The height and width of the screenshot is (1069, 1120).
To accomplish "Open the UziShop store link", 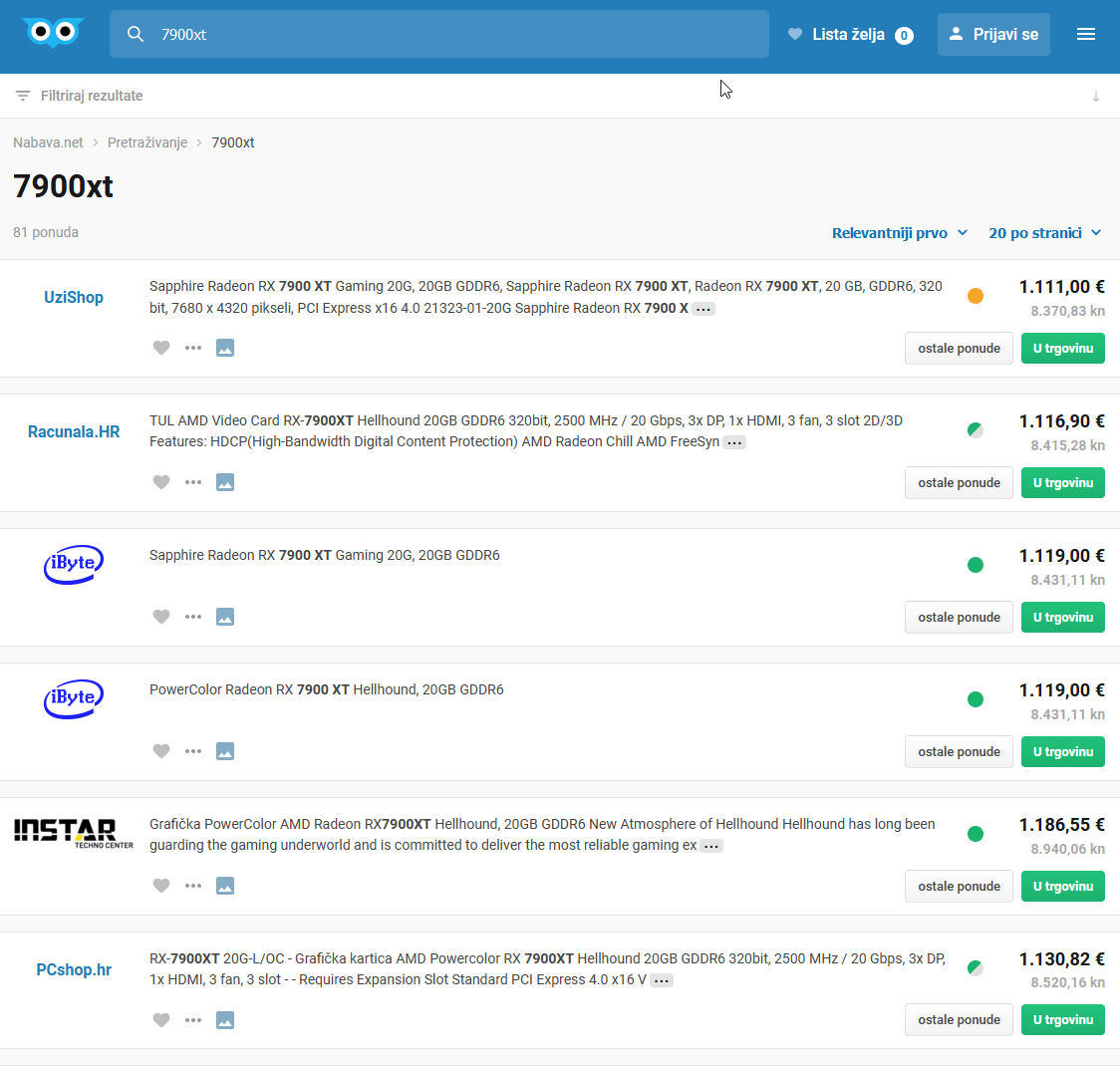I will coord(74,297).
